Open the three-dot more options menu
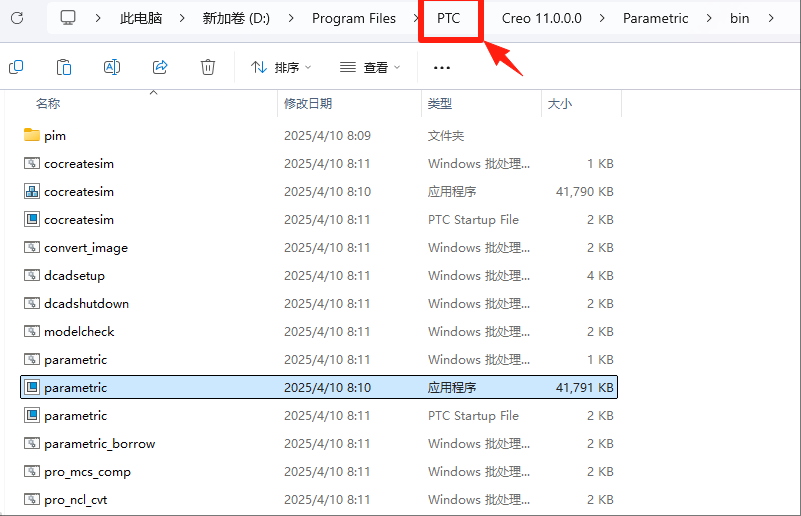 pos(441,67)
